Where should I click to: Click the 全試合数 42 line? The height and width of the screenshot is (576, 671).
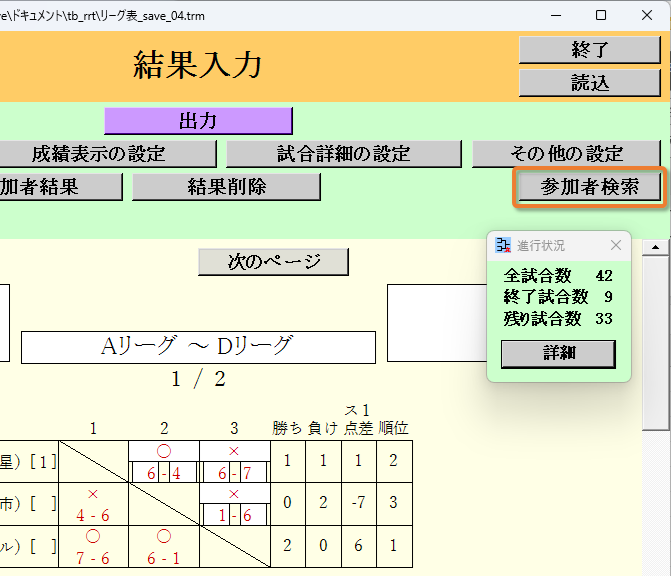tap(558, 276)
